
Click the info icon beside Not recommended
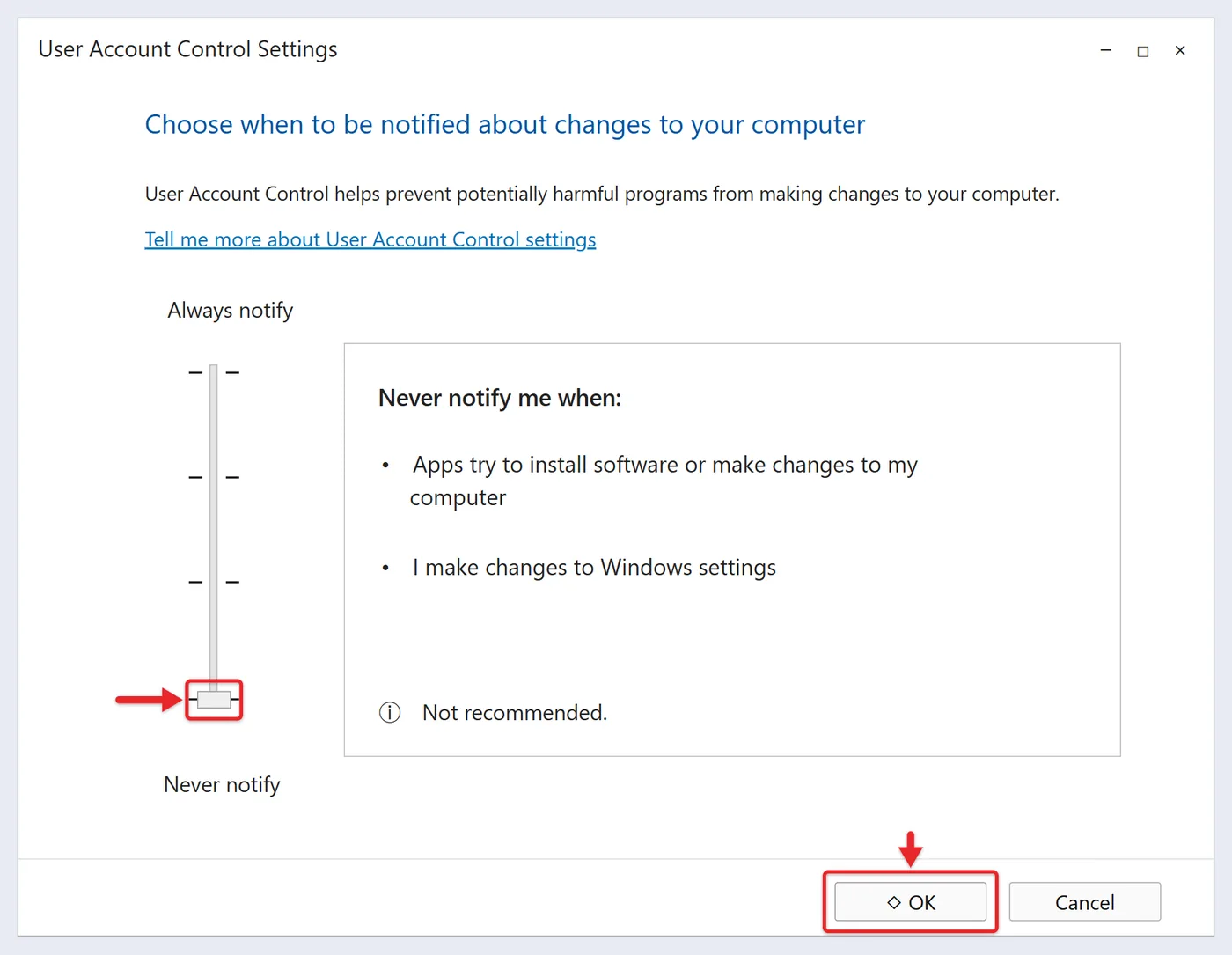coord(390,712)
